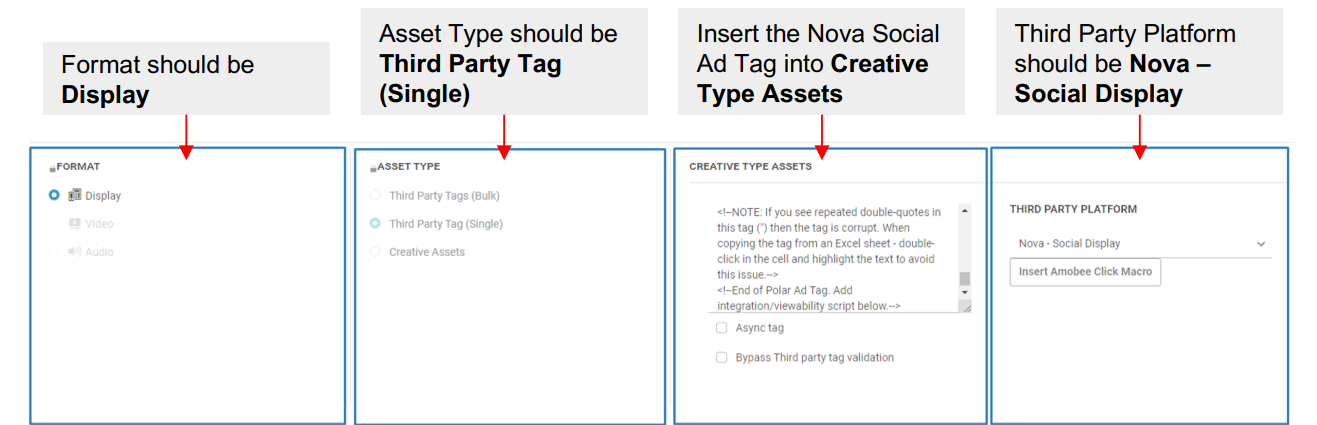Select the Creative Assets radio option
This screenshot has height=425, width=1317.
(x=375, y=252)
